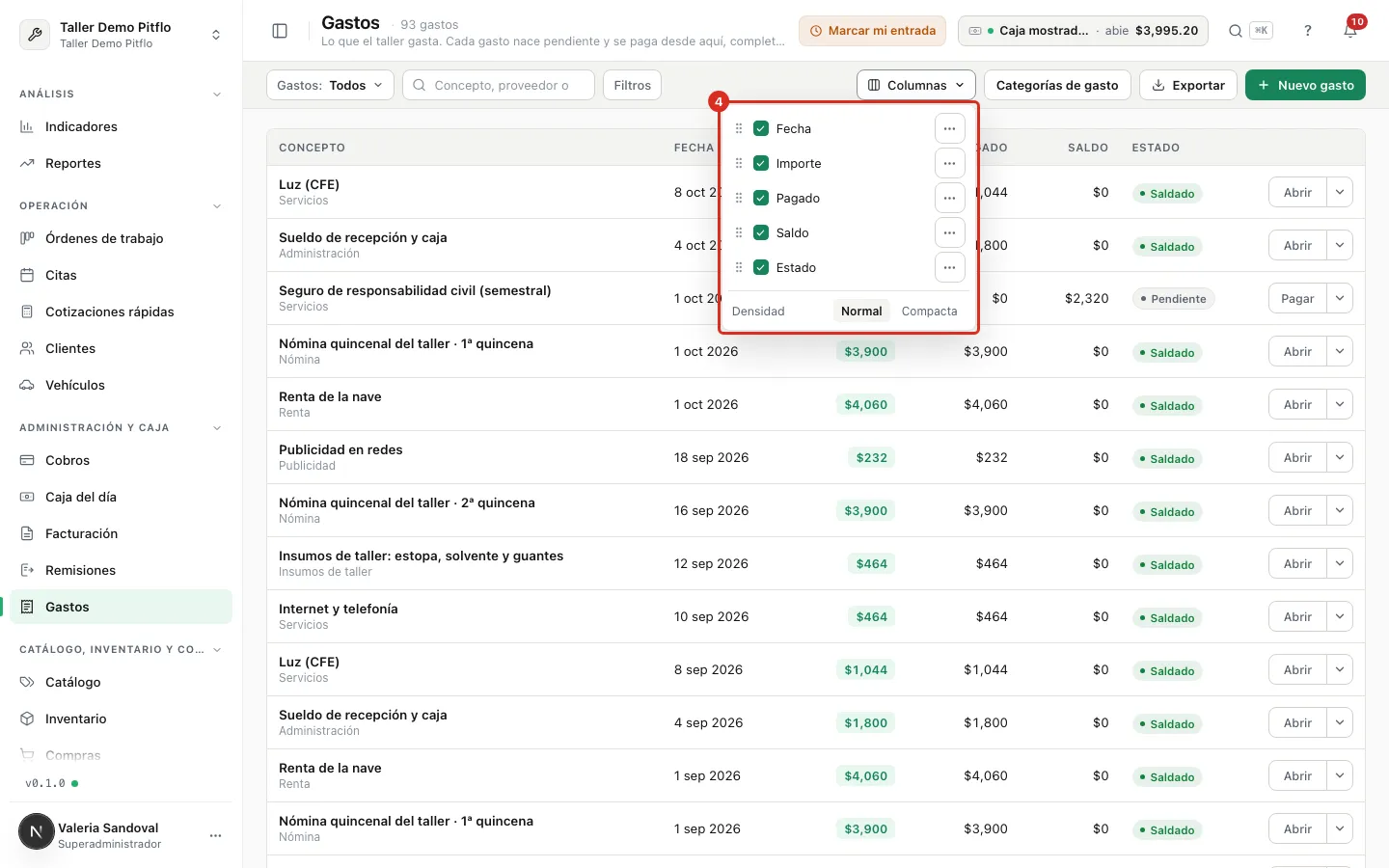Toggle the Saldo column checkbox
Screen dimensions: 1389x868
tap(761, 232)
